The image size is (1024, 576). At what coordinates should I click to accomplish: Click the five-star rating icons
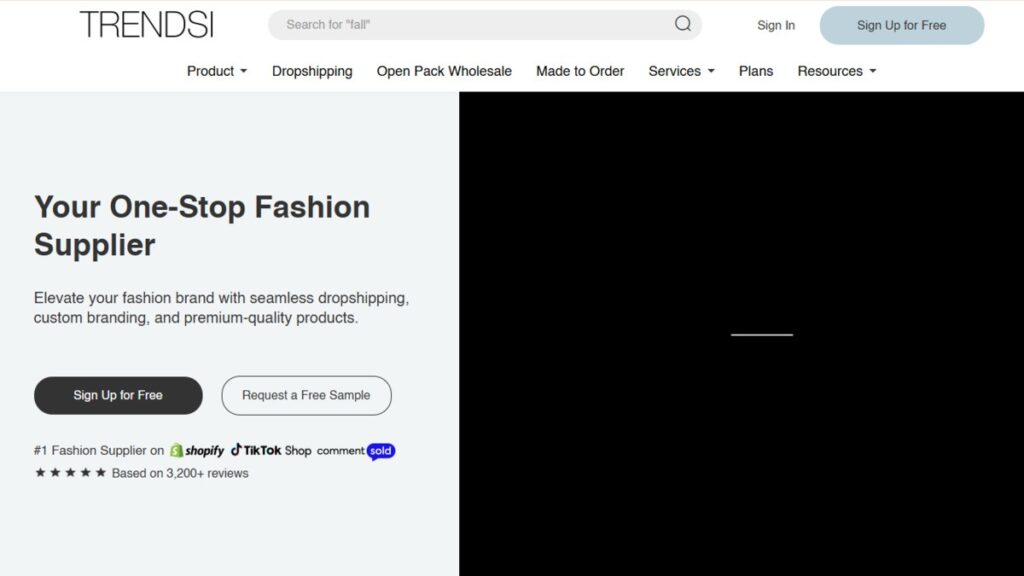[70, 473]
